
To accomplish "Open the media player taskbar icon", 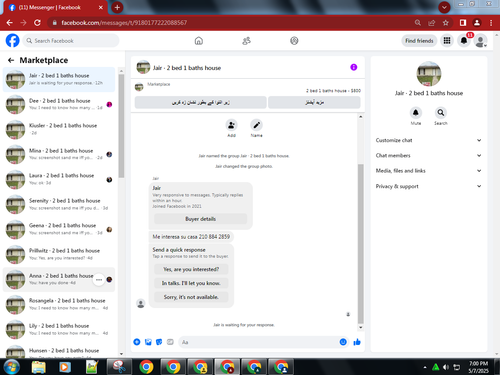I will [65, 367].
